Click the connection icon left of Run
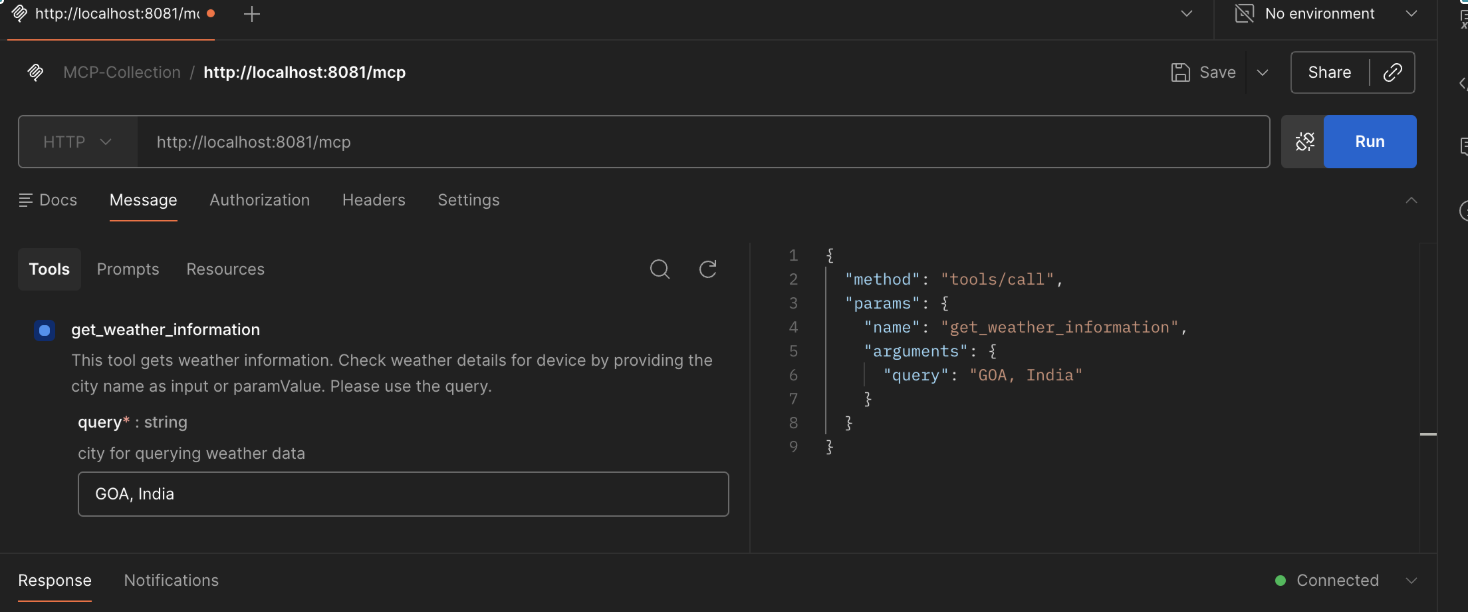Viewport: 1468px width, 612px height. pos(1304,142)
